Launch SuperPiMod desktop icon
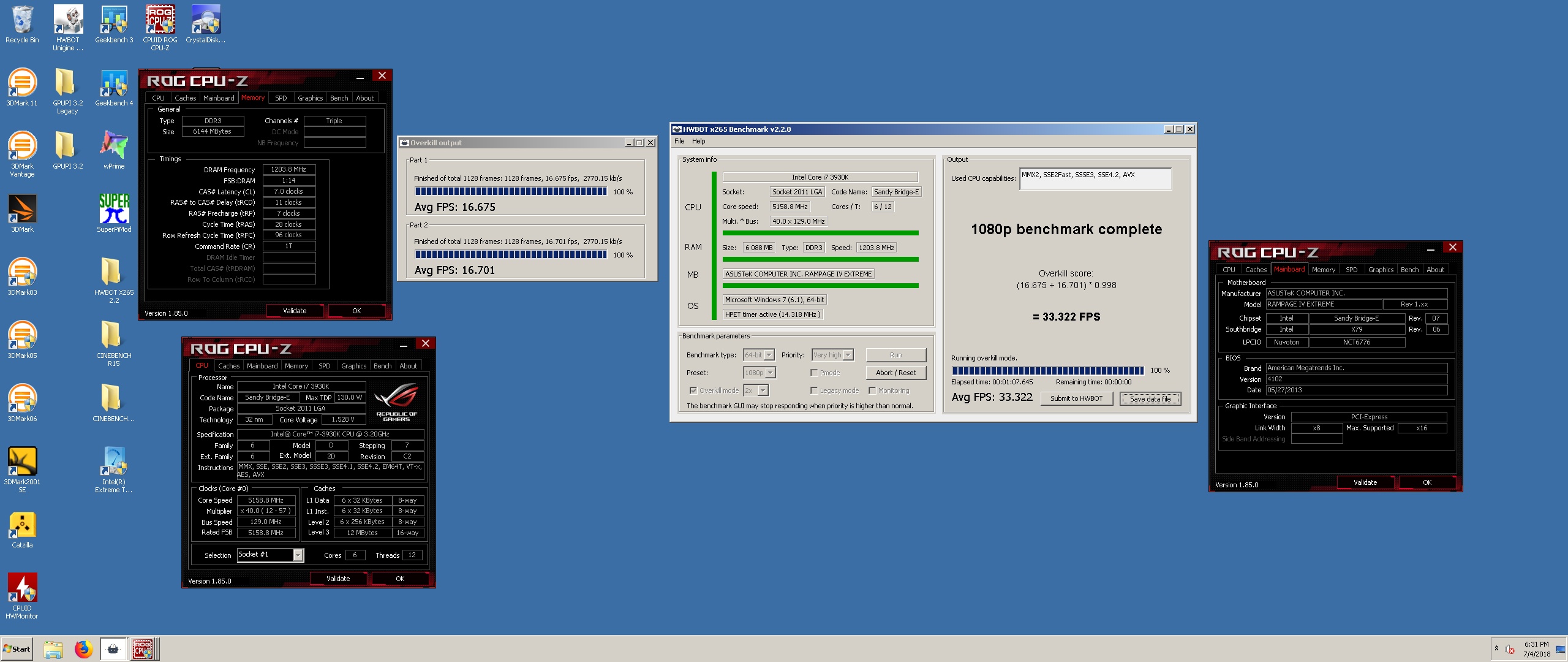Viewport: 1568px width, 662px height. click(114, 214)
